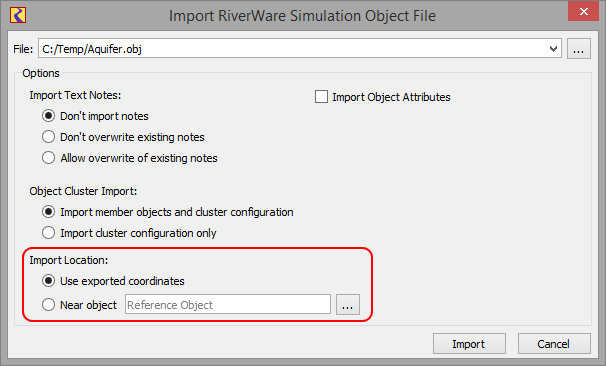Cancel the import dialog
The image size is (606, 366).
tap(554, 344)
